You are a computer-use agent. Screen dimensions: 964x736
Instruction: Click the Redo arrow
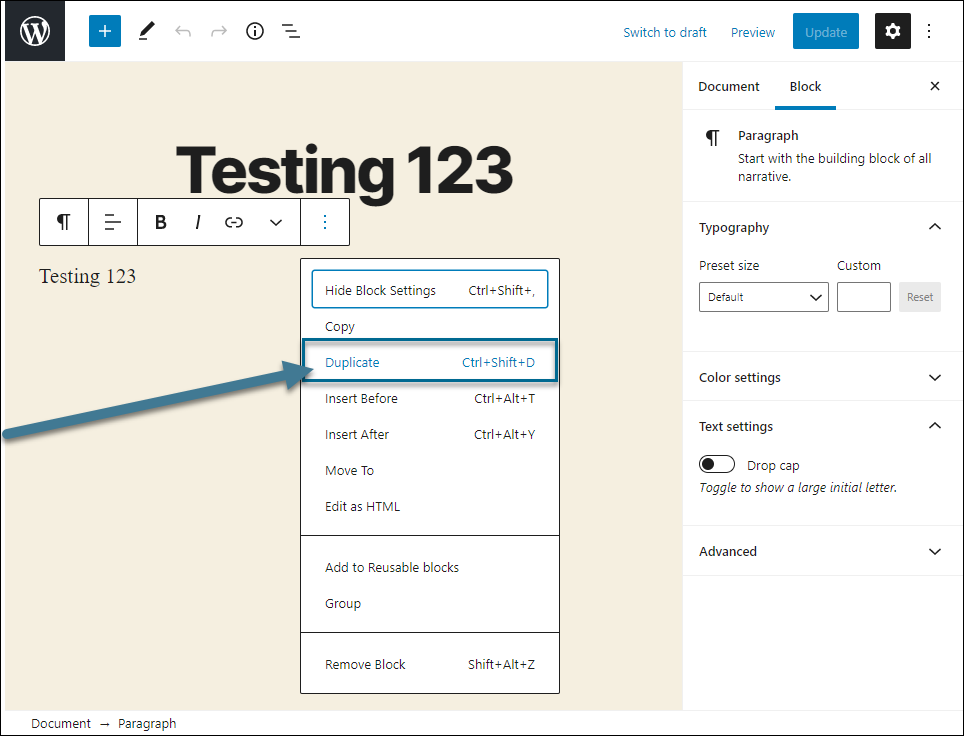(219, 31)
